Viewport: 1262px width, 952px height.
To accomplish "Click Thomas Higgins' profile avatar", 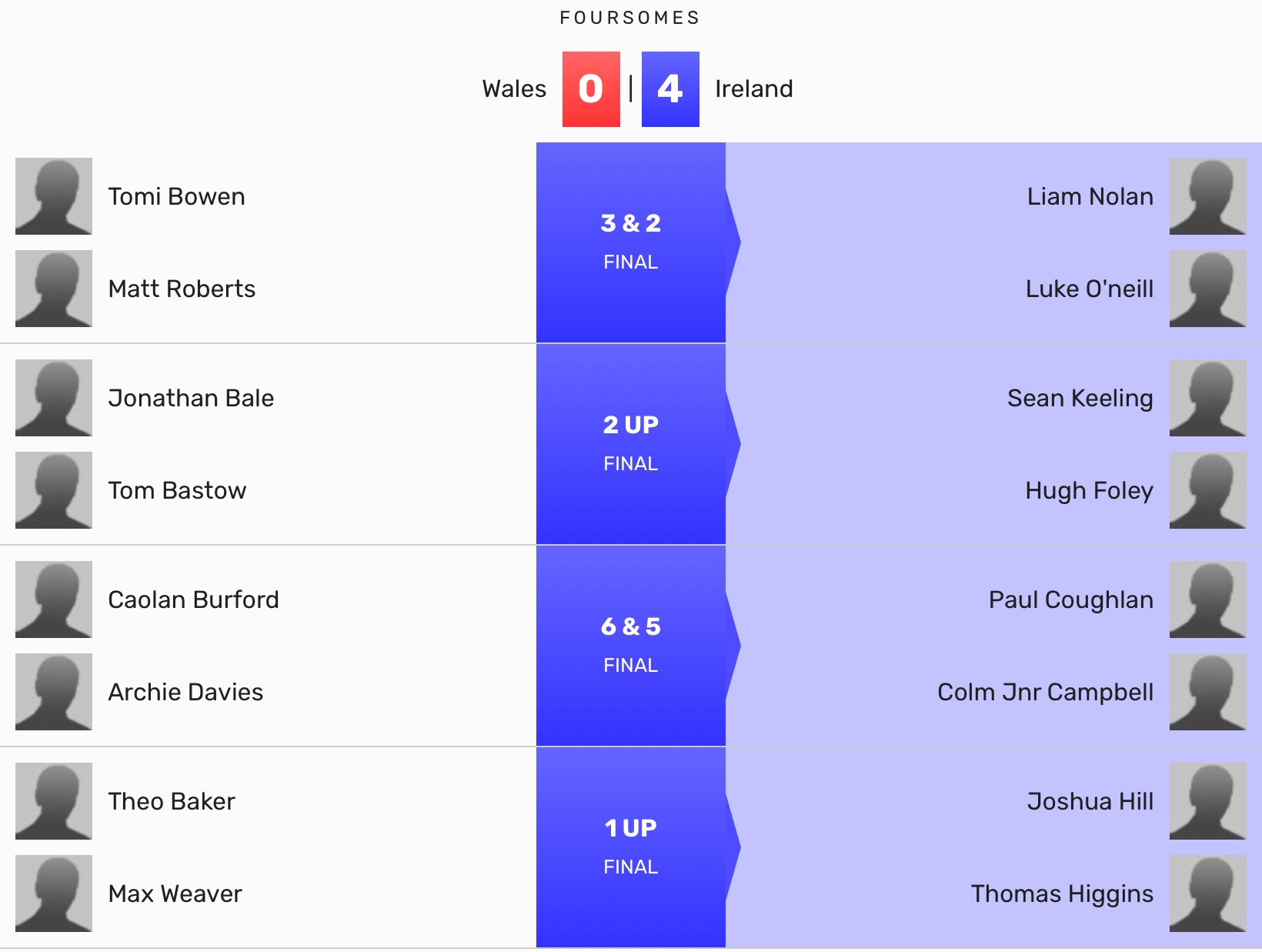I will point(1207,894).
